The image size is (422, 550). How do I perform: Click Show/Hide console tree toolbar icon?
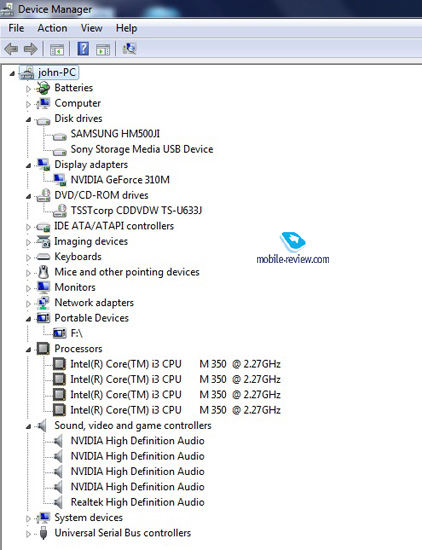57,49
